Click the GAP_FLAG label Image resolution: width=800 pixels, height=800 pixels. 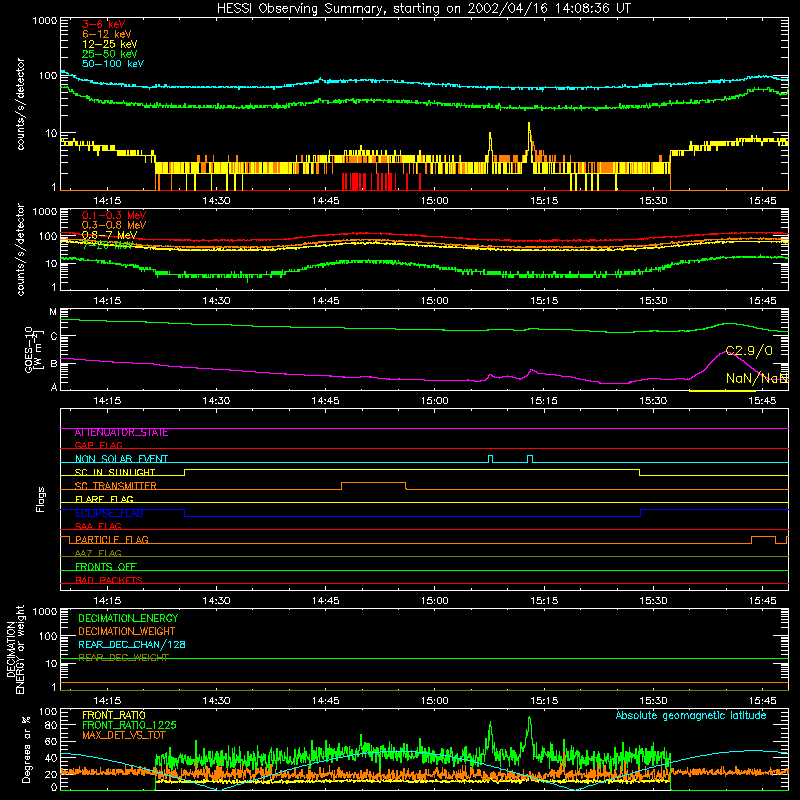(x=98, y=445)
